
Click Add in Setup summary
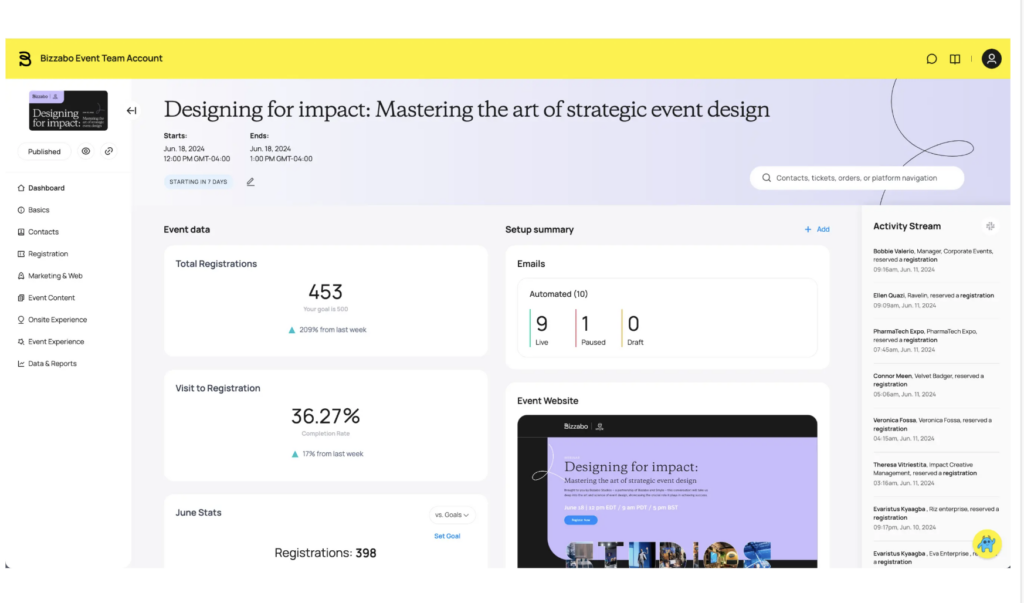[817, 229]
